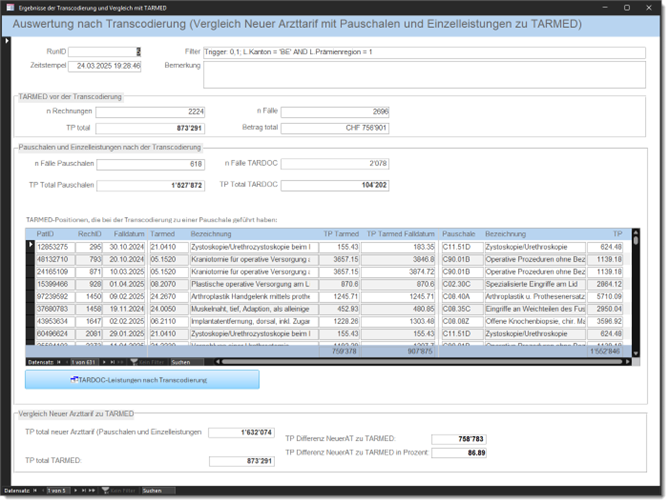This screenshot has width=669, height=503.
Task: Go to previous record in main form navigator
Action: 43,491
